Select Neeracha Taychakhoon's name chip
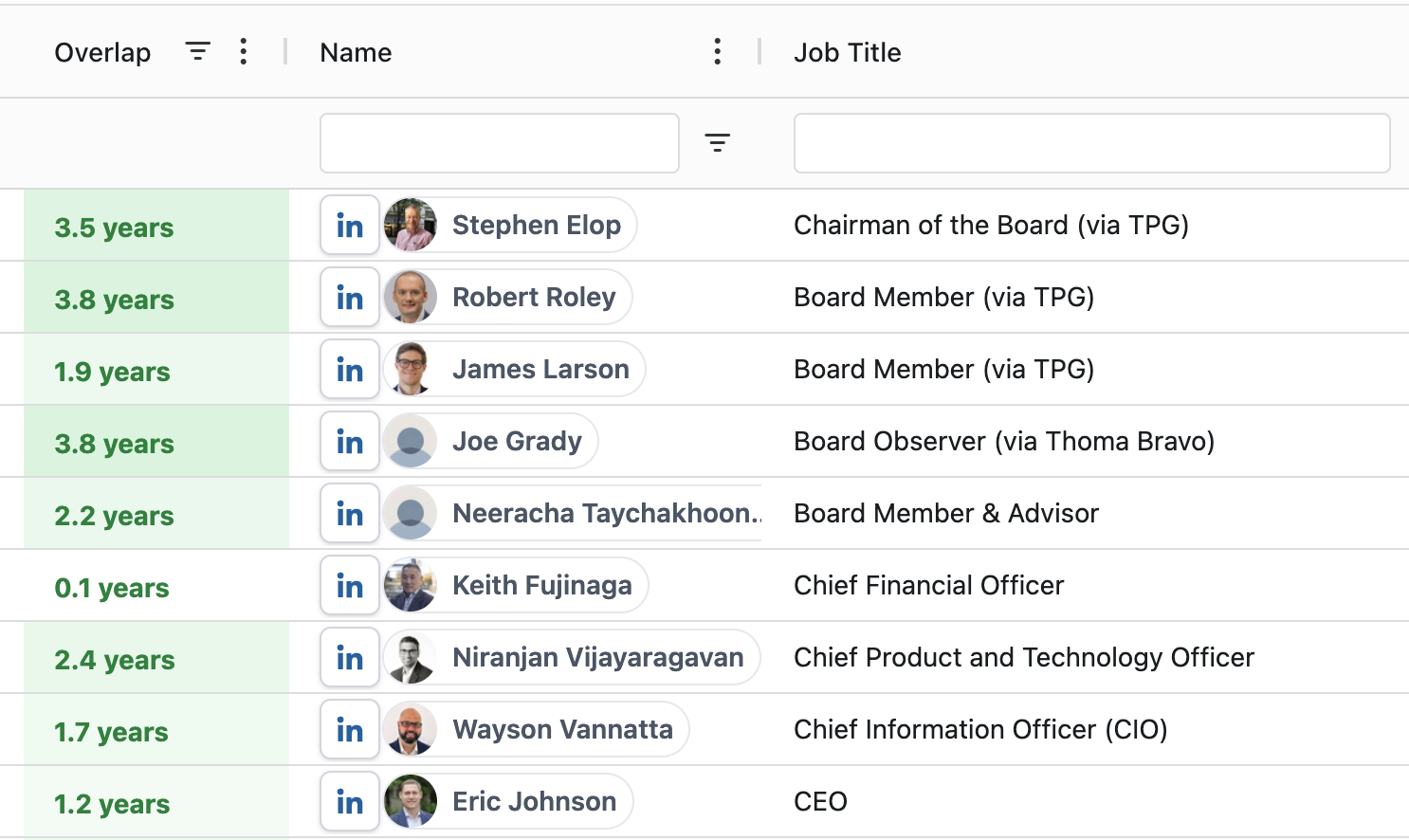The width and height of the screenshot is (1409, 840). [605, 513]
